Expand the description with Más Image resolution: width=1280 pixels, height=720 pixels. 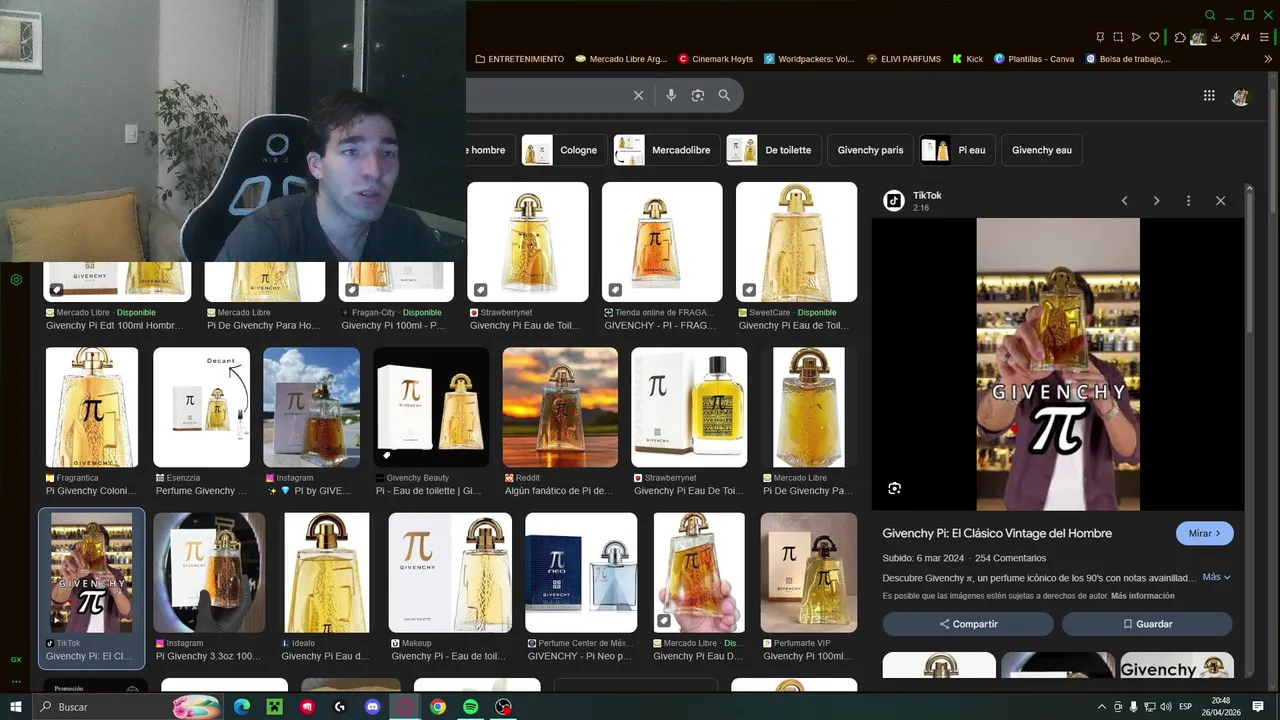[x=1217, y=577]
